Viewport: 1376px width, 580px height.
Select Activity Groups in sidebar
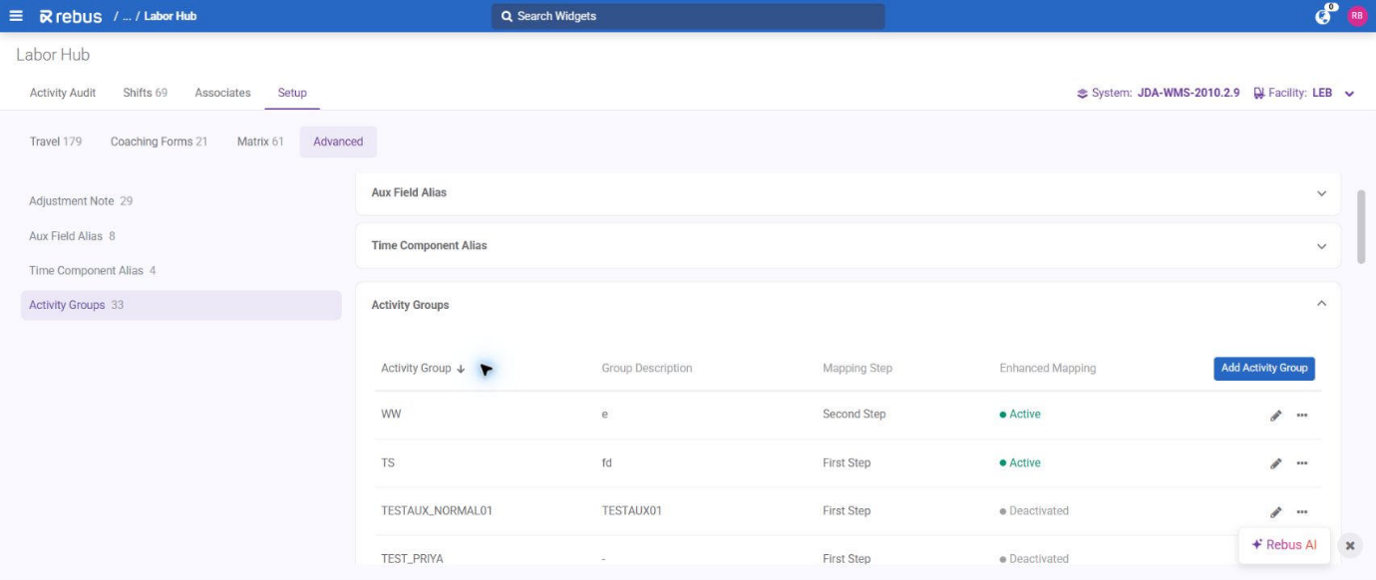point(181,305)
